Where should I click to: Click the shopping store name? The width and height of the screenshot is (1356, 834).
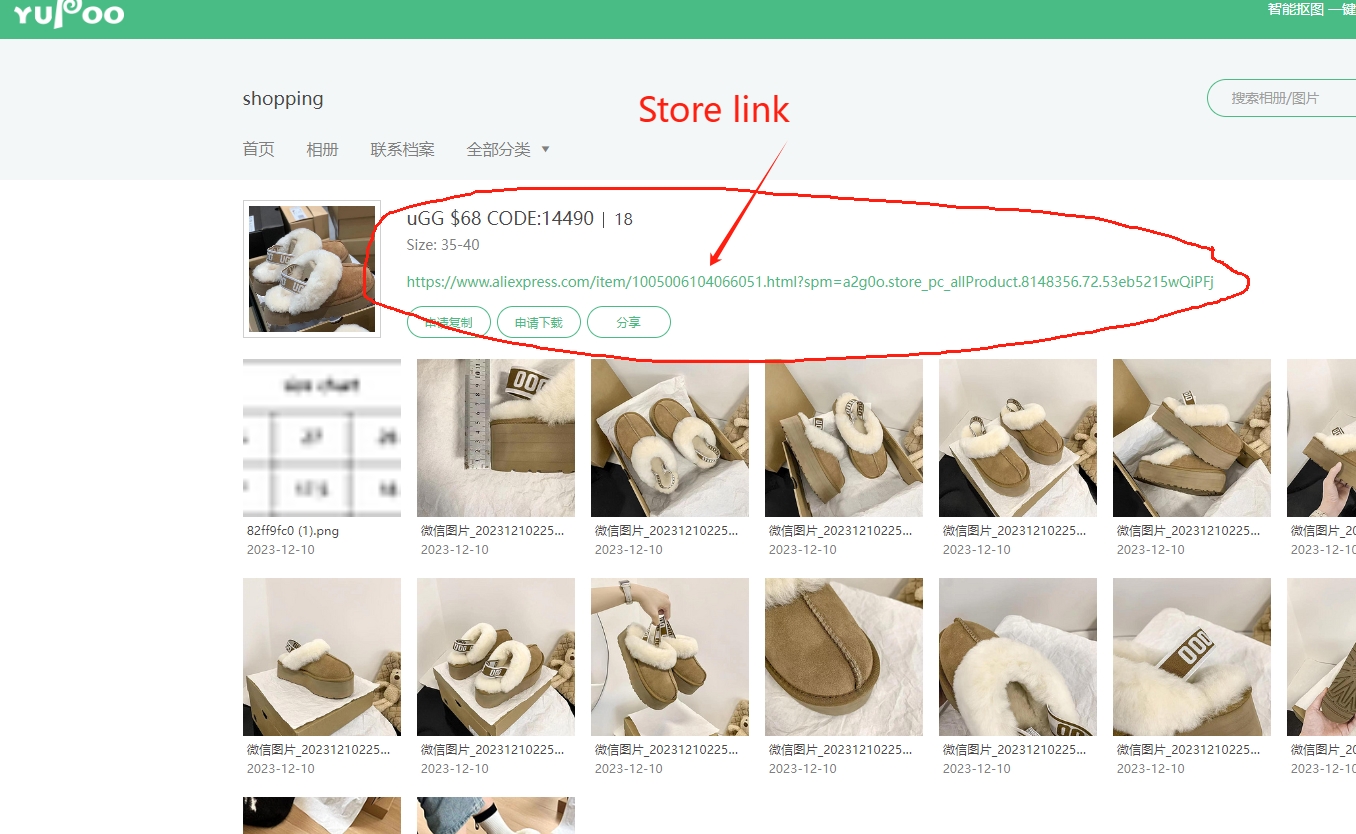(x=283, y=99)
